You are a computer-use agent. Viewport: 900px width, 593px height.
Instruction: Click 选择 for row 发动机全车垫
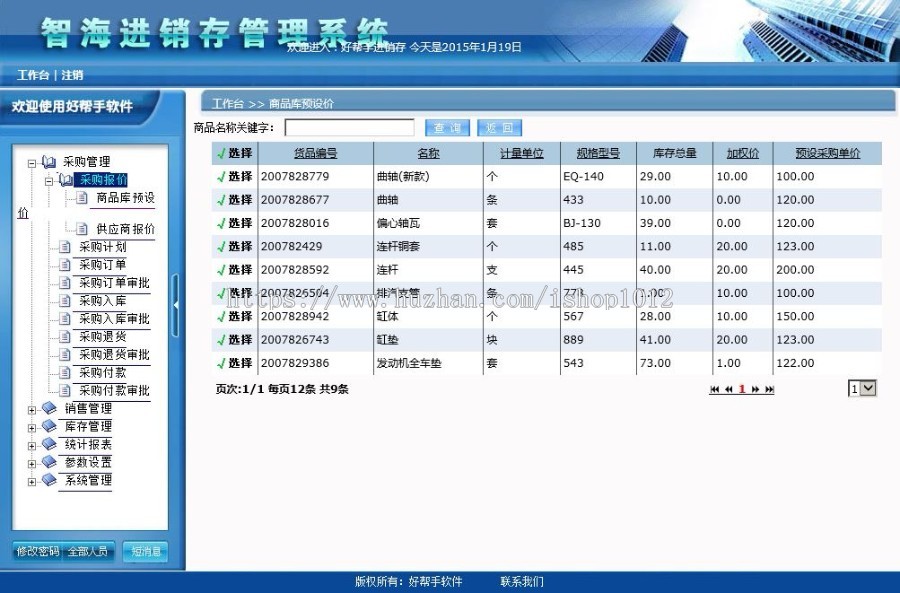pyautogui.click(x=235, y=363)
